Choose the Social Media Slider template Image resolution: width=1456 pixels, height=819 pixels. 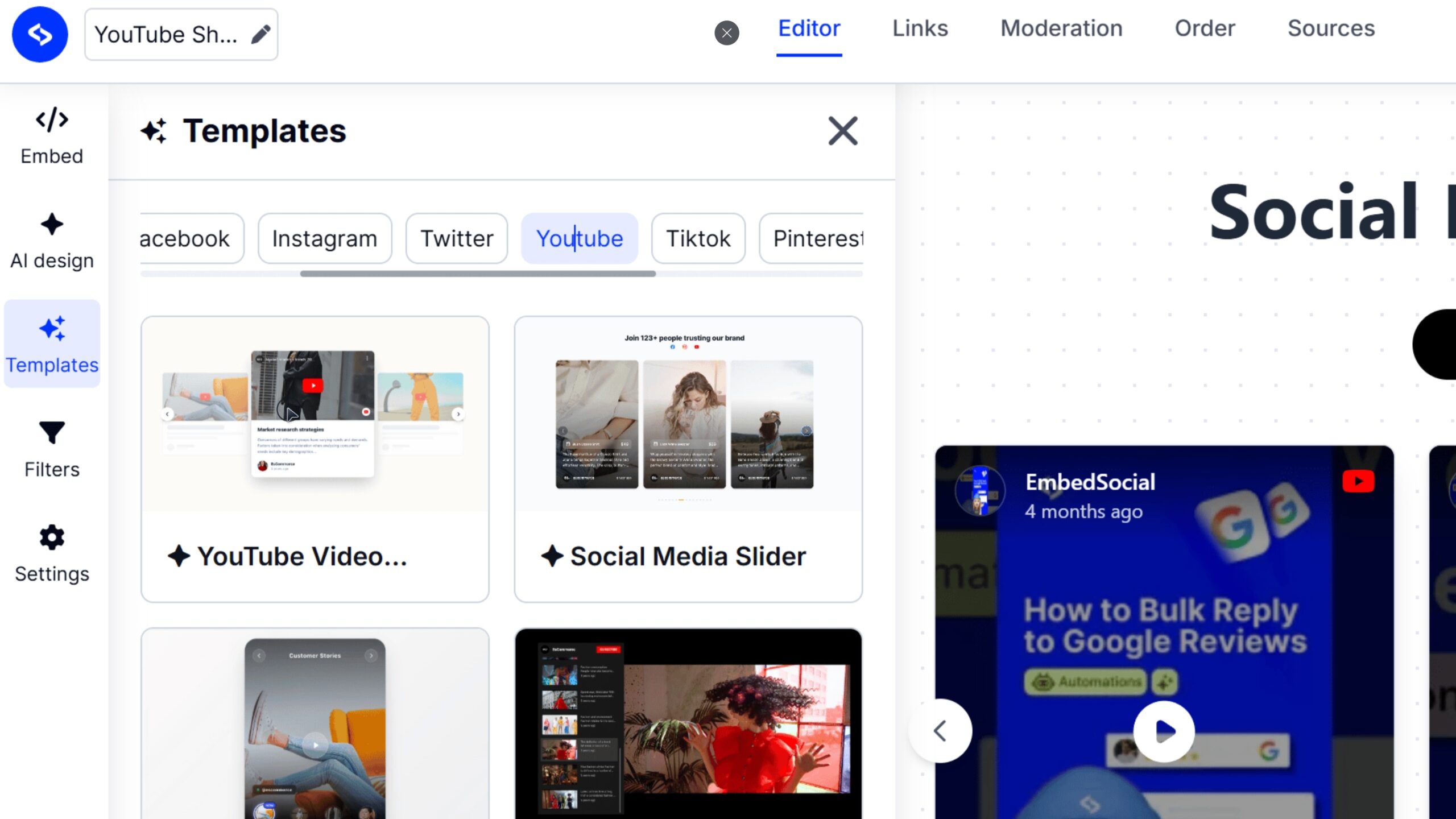688,455
